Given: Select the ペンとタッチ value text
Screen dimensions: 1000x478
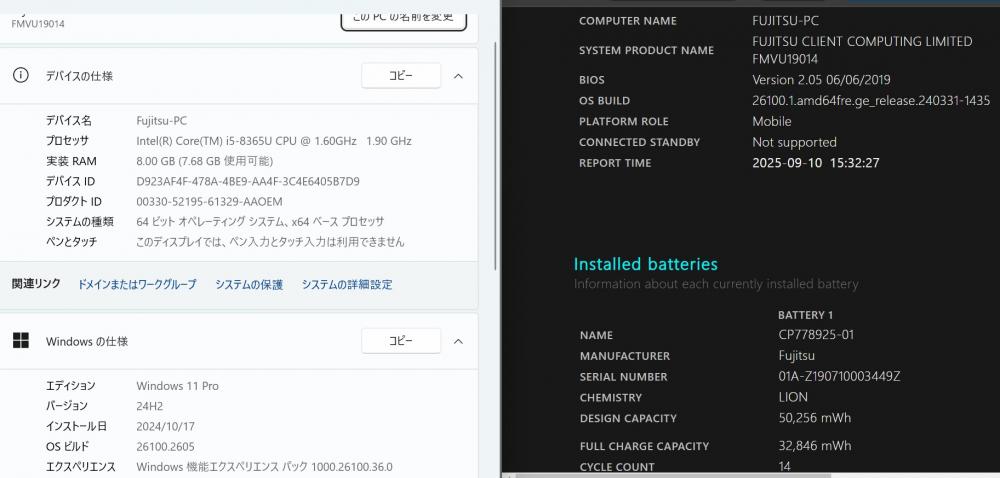Looking at the screenshot, I should click(x=270, y=242).
